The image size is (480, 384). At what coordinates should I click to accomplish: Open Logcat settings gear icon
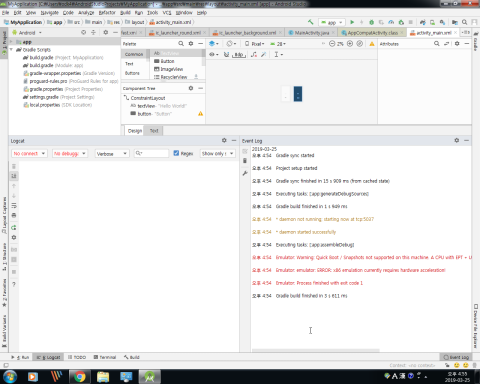tap(224, 141)
